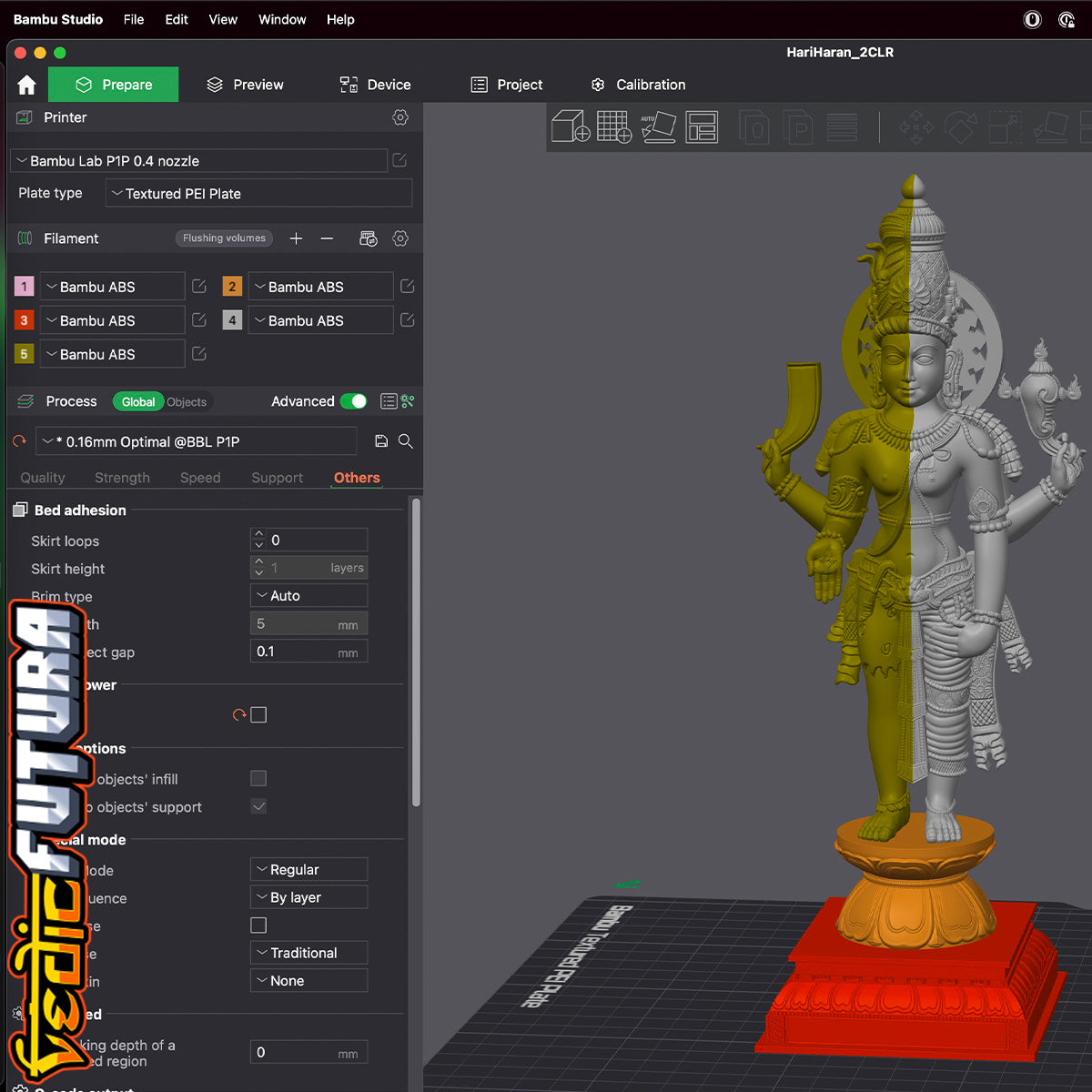Viewport: 1092px width, 1092px height.
Task: Open the Plate type dropdown
Action: tap(258, 193)
